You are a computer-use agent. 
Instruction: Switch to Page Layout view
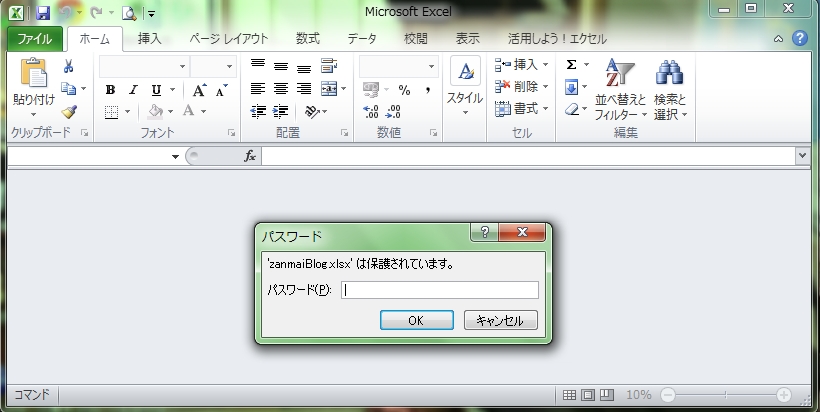click(x=588, y=395)
